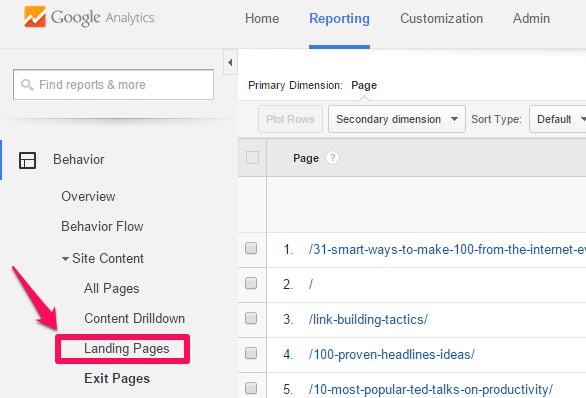Open the Behavior Overview report
Image resolution: width=586 pixels, height=398 pixels.
88,196
